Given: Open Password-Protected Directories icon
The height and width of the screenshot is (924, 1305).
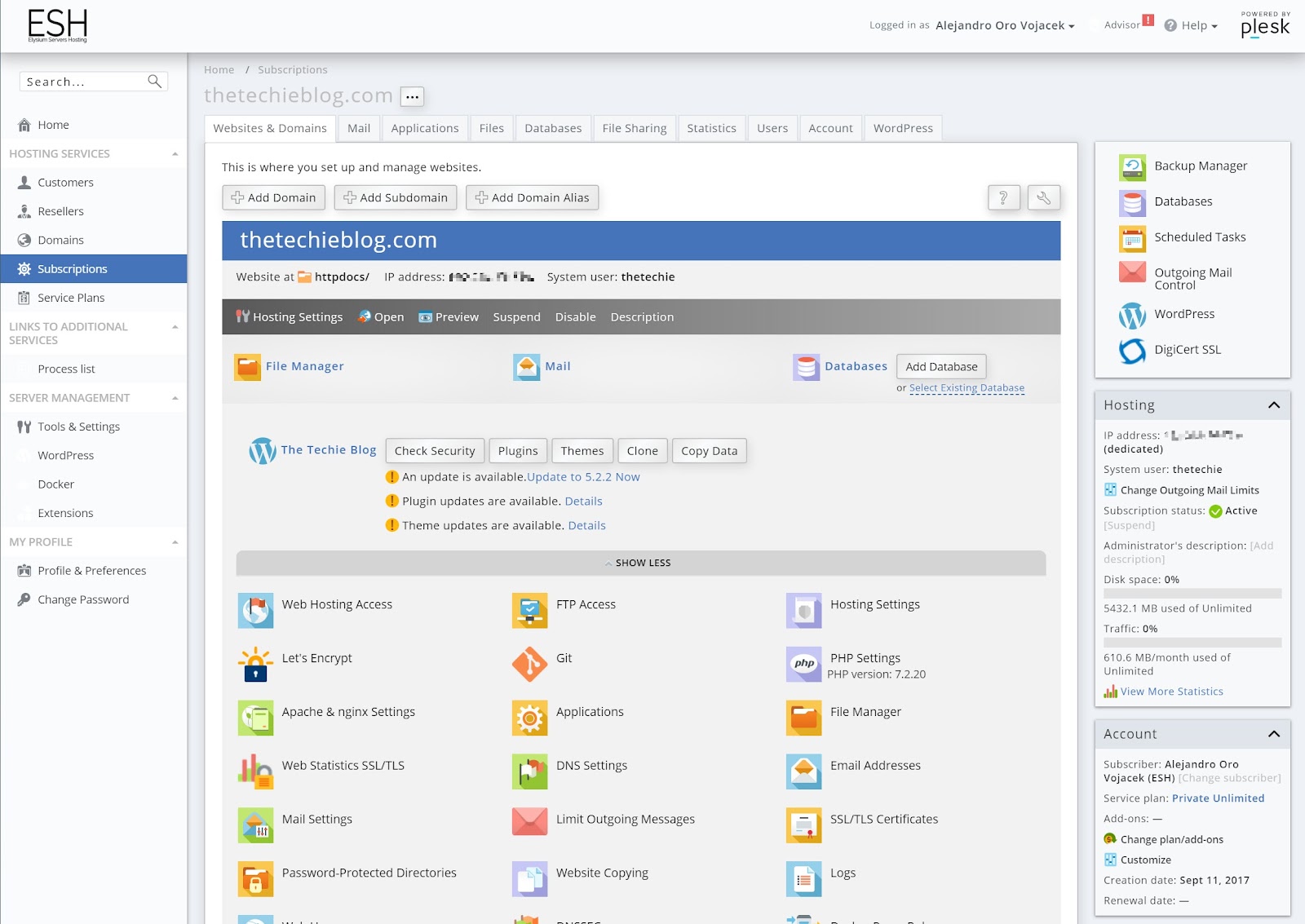Looking at the screenshot, I should pos(255,879).
